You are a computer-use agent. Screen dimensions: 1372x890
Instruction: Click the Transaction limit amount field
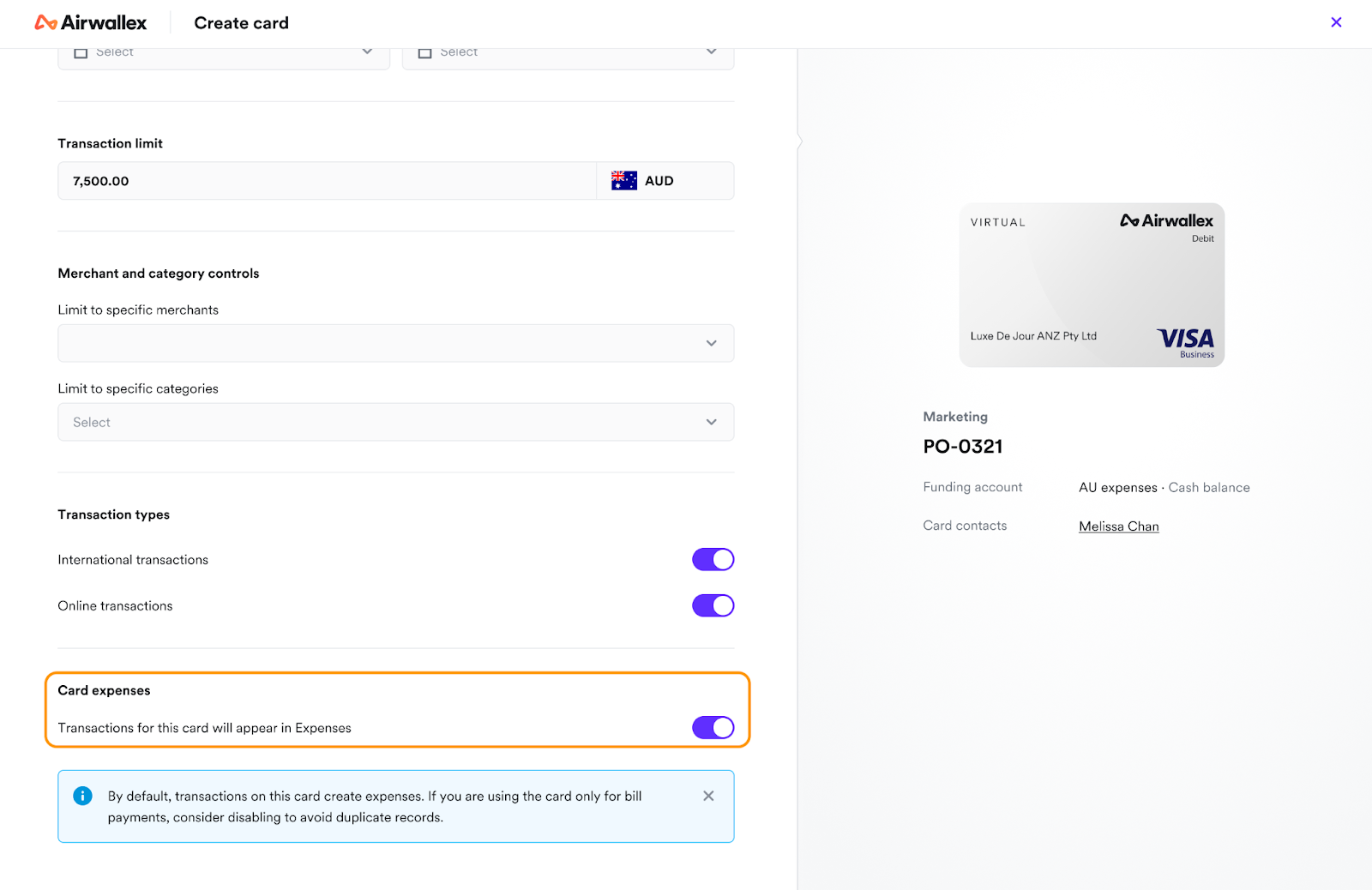[326, 181]
